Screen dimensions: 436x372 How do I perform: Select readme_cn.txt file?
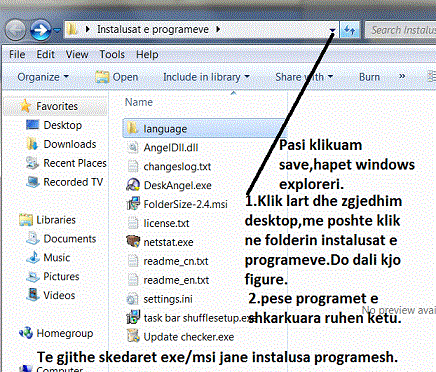point(176,261)
